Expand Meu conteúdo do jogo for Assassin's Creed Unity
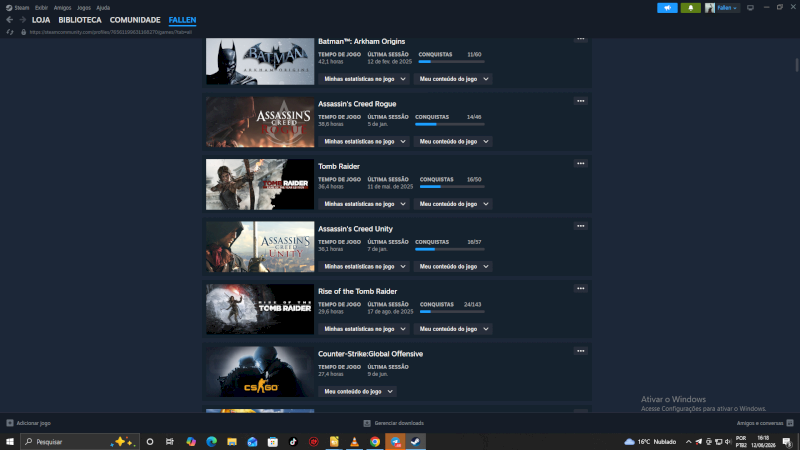The width and height of the screenshot is (800, 450). 453,266
